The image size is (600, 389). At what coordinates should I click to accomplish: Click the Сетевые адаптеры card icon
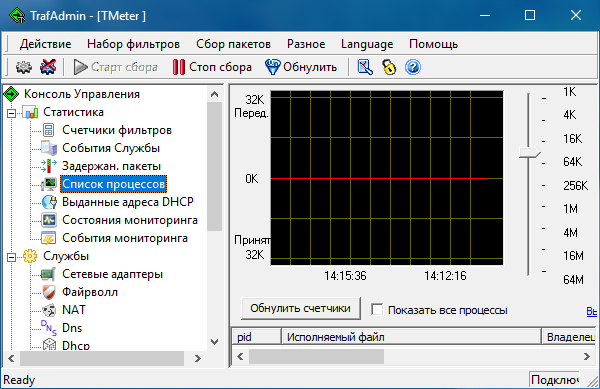click(x=49, y=274)
